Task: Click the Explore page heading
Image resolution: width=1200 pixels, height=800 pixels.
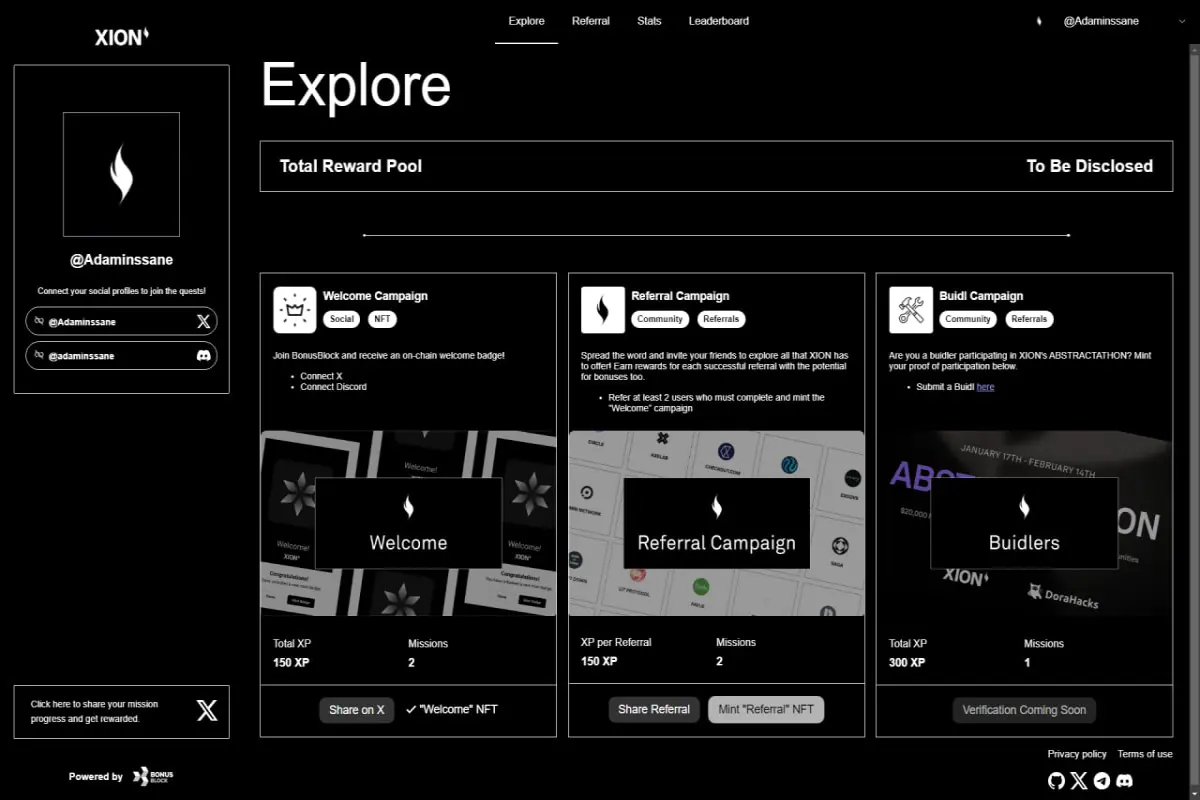Action: coord(356,85)
